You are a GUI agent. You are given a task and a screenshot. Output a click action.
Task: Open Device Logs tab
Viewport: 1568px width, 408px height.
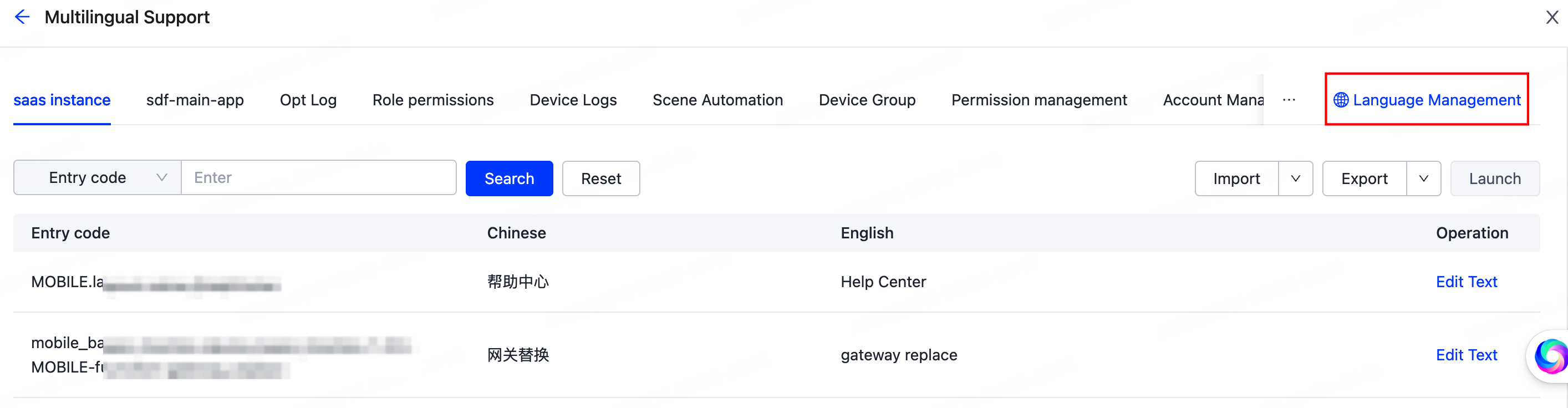[x=573, y=100]
